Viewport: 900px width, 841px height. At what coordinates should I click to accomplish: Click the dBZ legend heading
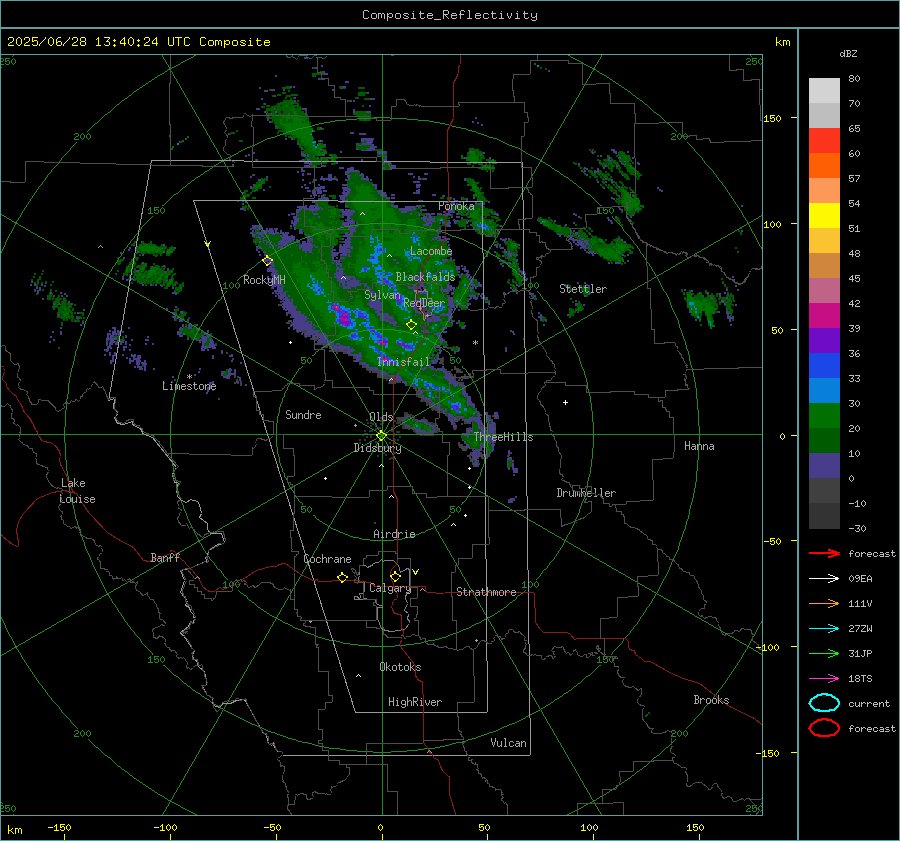(848, 53)
